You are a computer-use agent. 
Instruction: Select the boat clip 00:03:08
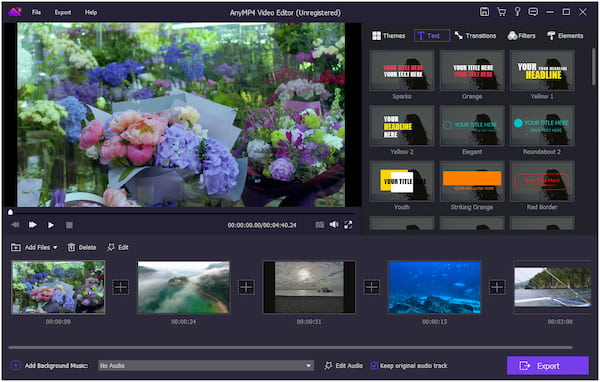[553, 287]
